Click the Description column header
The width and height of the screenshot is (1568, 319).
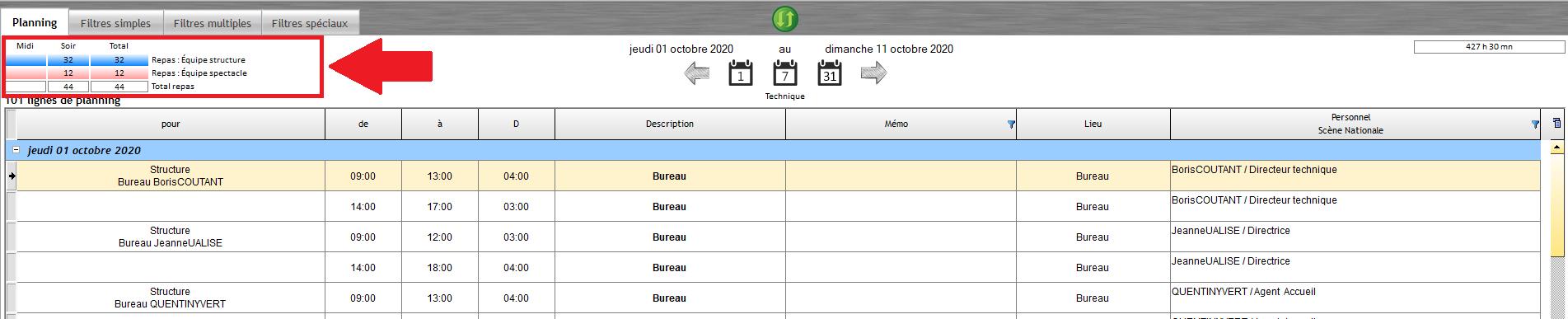(x=670, y=124)
